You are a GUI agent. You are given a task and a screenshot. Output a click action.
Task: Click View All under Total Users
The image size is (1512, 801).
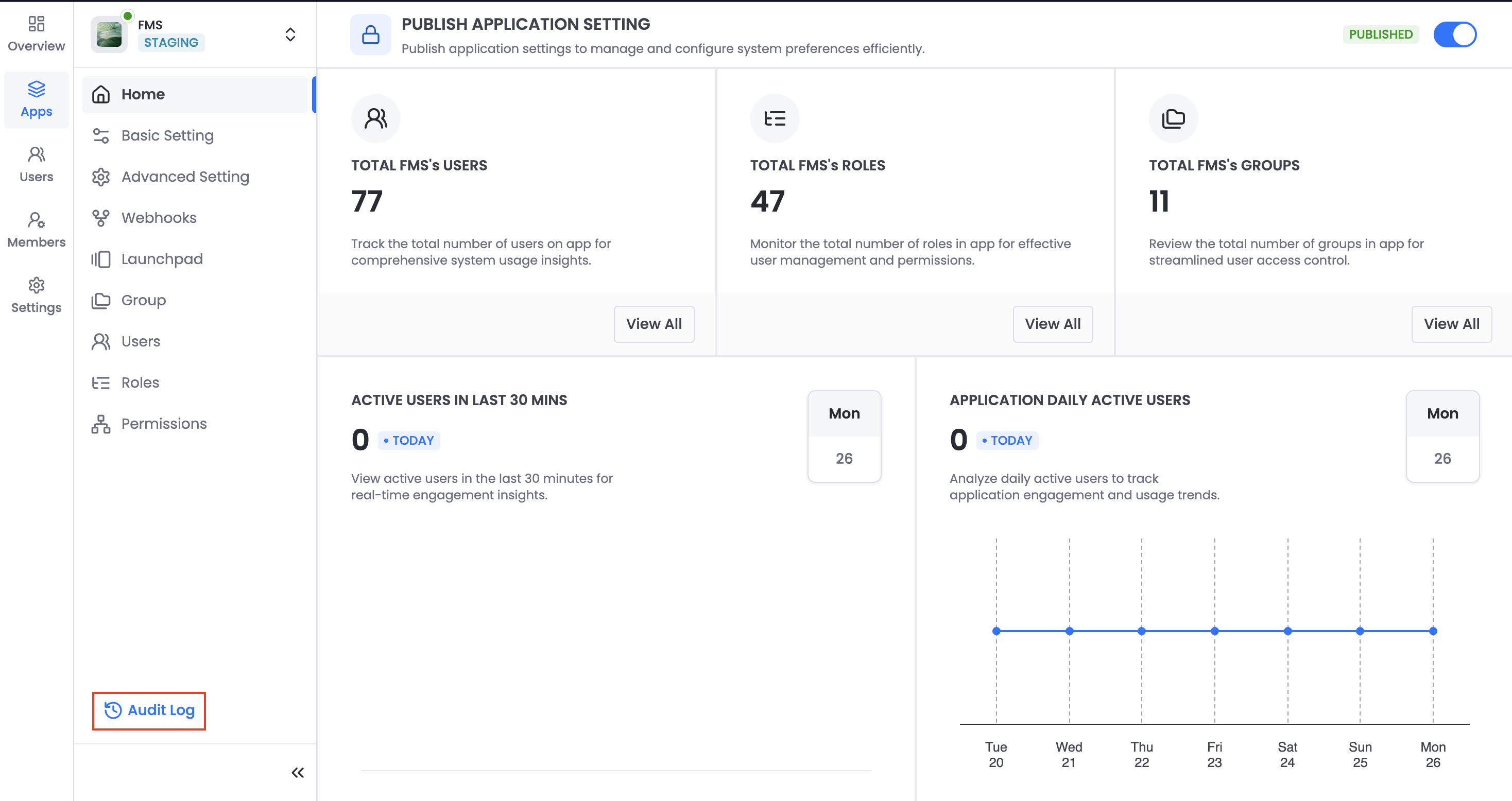tap(654, 324)
